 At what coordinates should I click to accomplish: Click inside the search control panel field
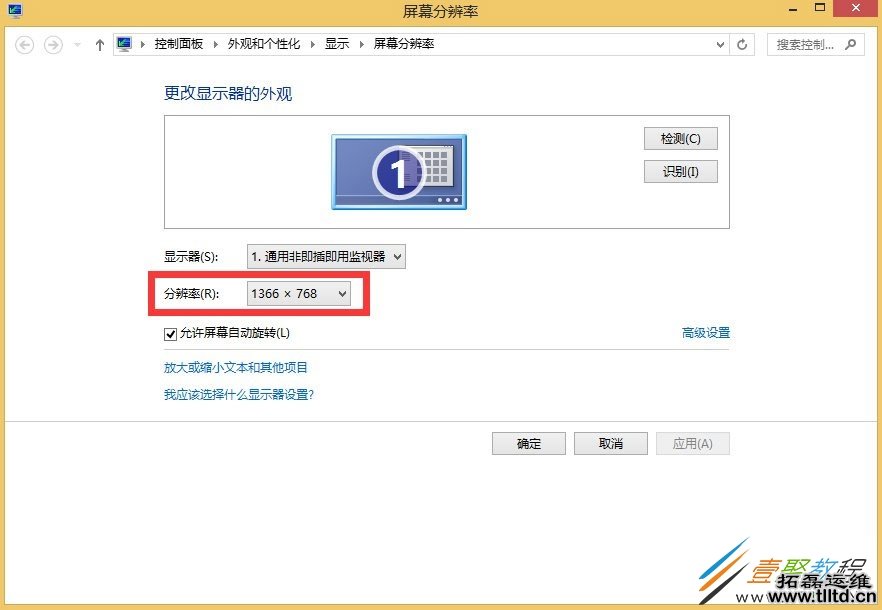point(805,44)
